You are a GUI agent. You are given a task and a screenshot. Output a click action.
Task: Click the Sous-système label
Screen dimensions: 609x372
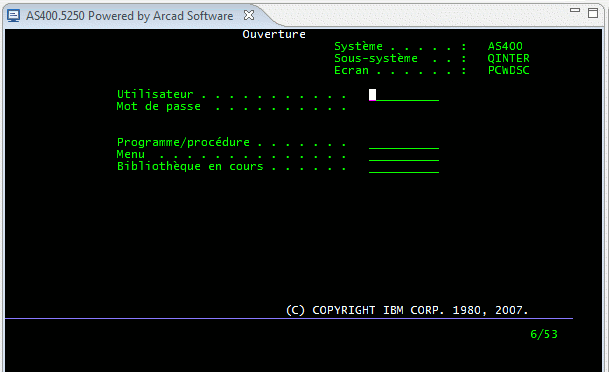376,59
